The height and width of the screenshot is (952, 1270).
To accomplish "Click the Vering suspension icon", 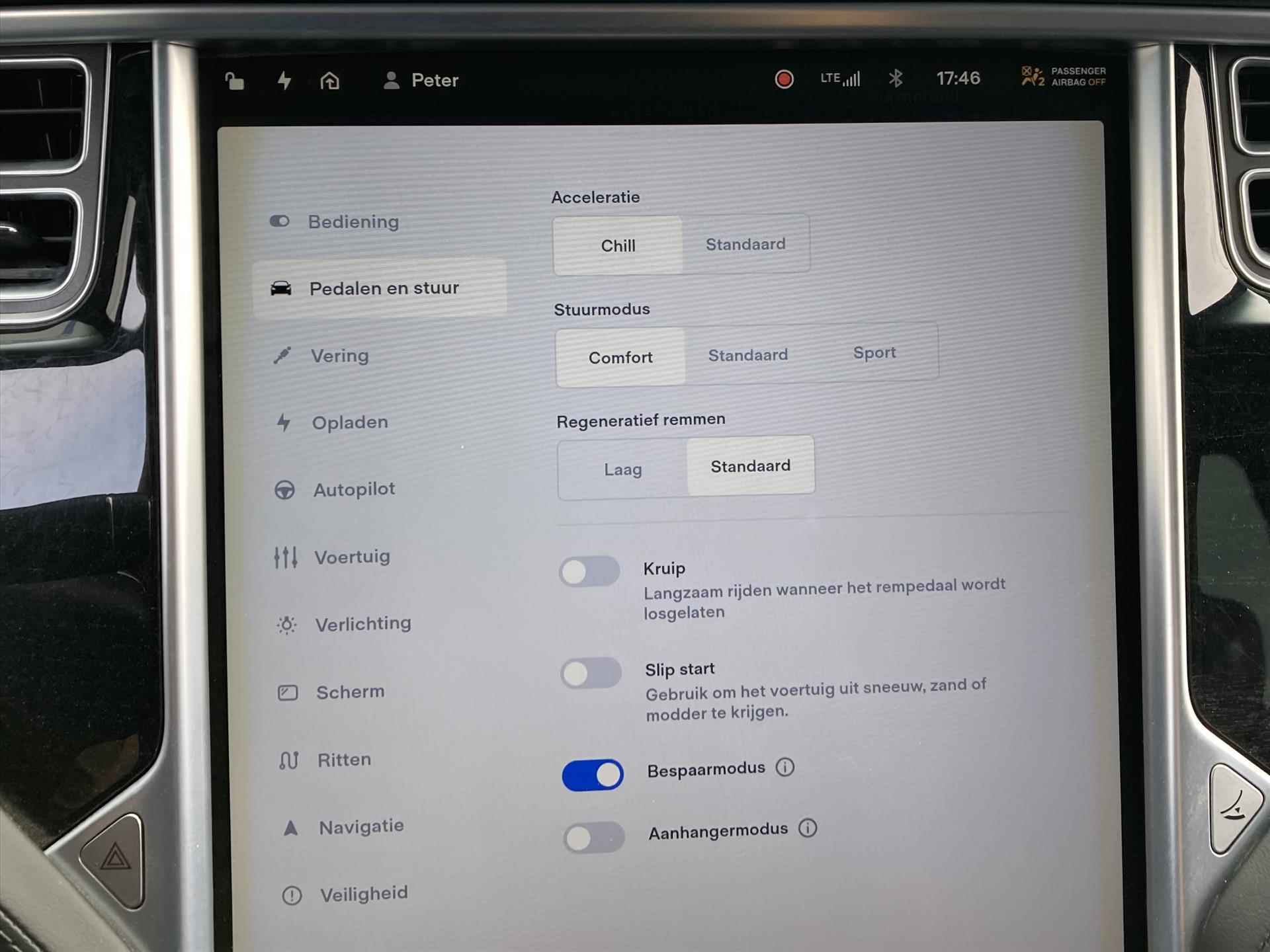I will (x=280, y=354).
